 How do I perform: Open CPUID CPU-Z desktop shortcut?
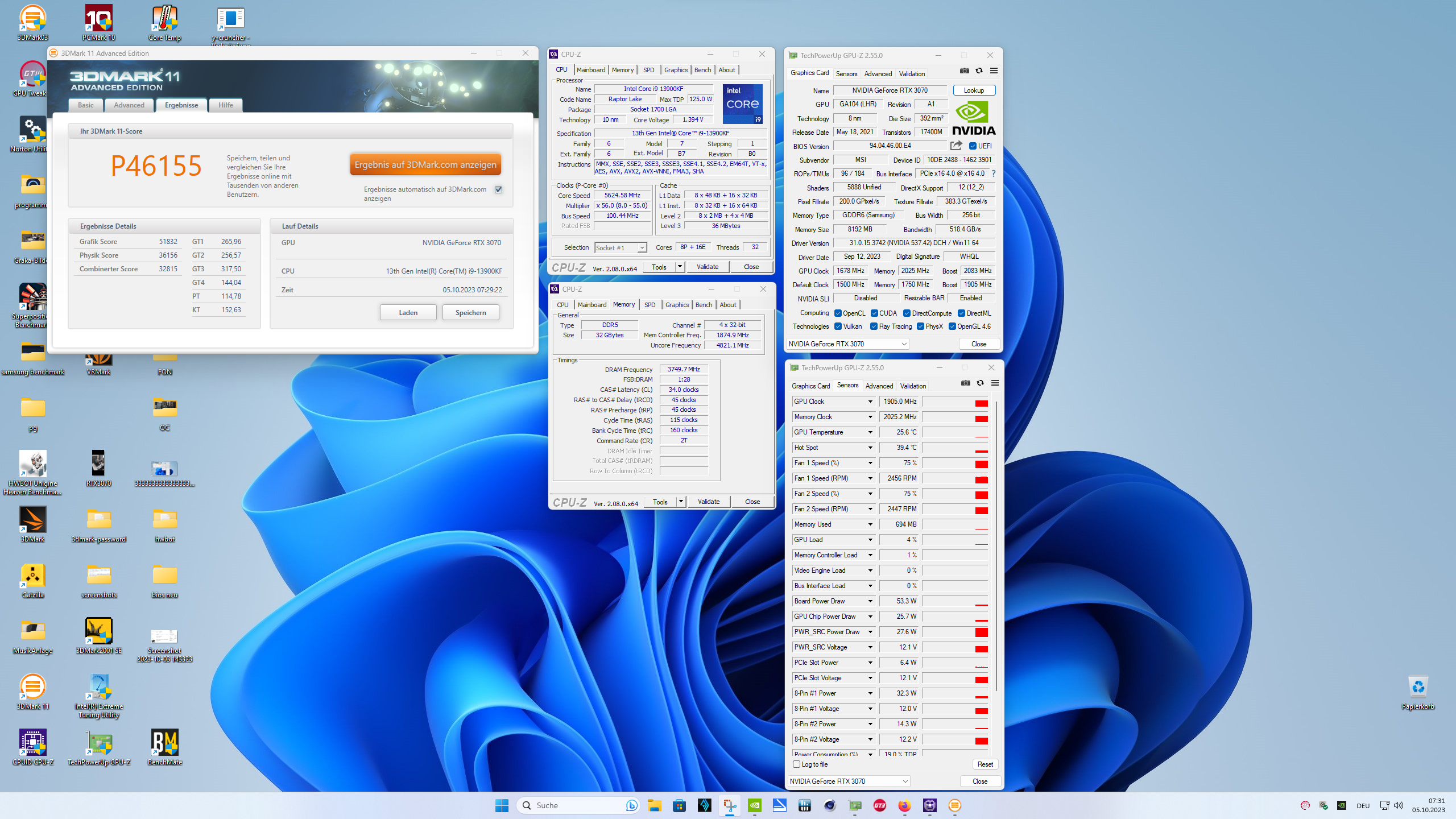click(32, 747)
